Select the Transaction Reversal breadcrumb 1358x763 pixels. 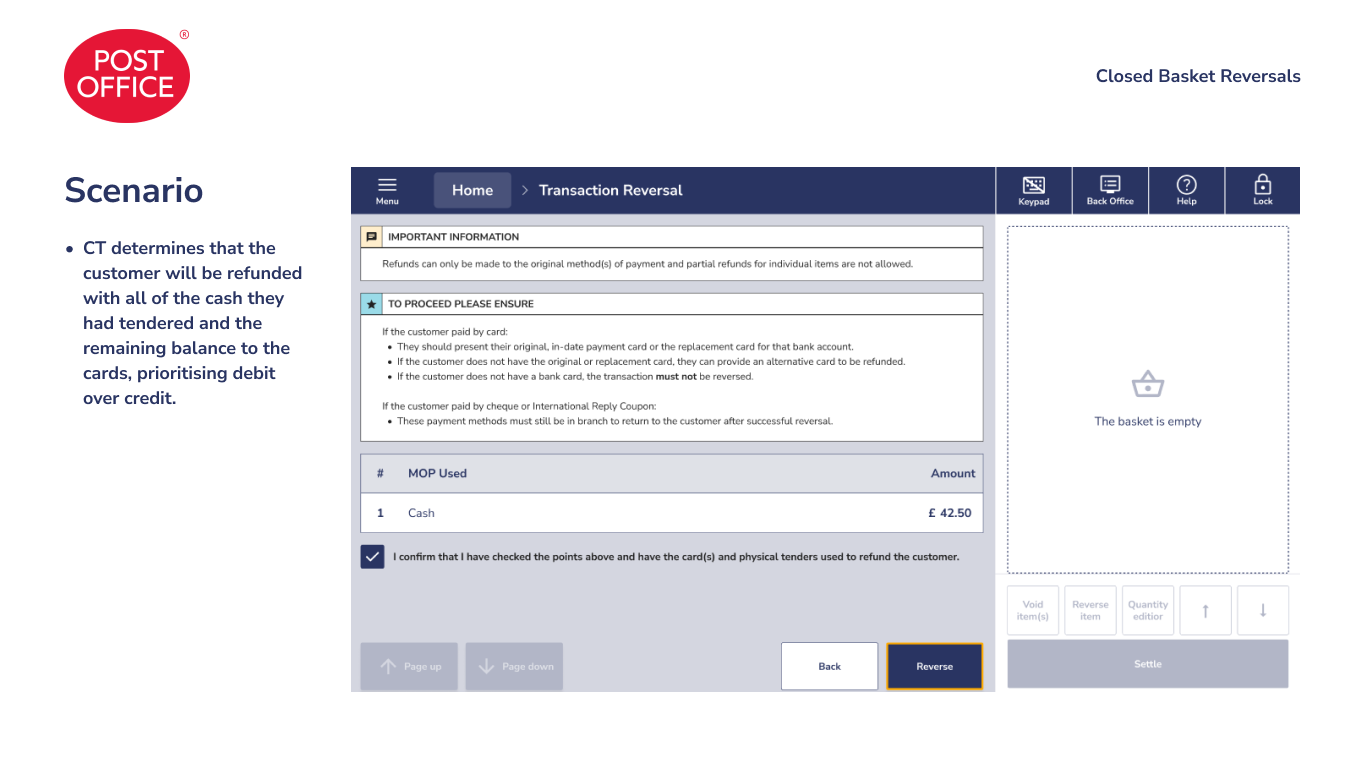pyautogui.click(x=610, y=190)
